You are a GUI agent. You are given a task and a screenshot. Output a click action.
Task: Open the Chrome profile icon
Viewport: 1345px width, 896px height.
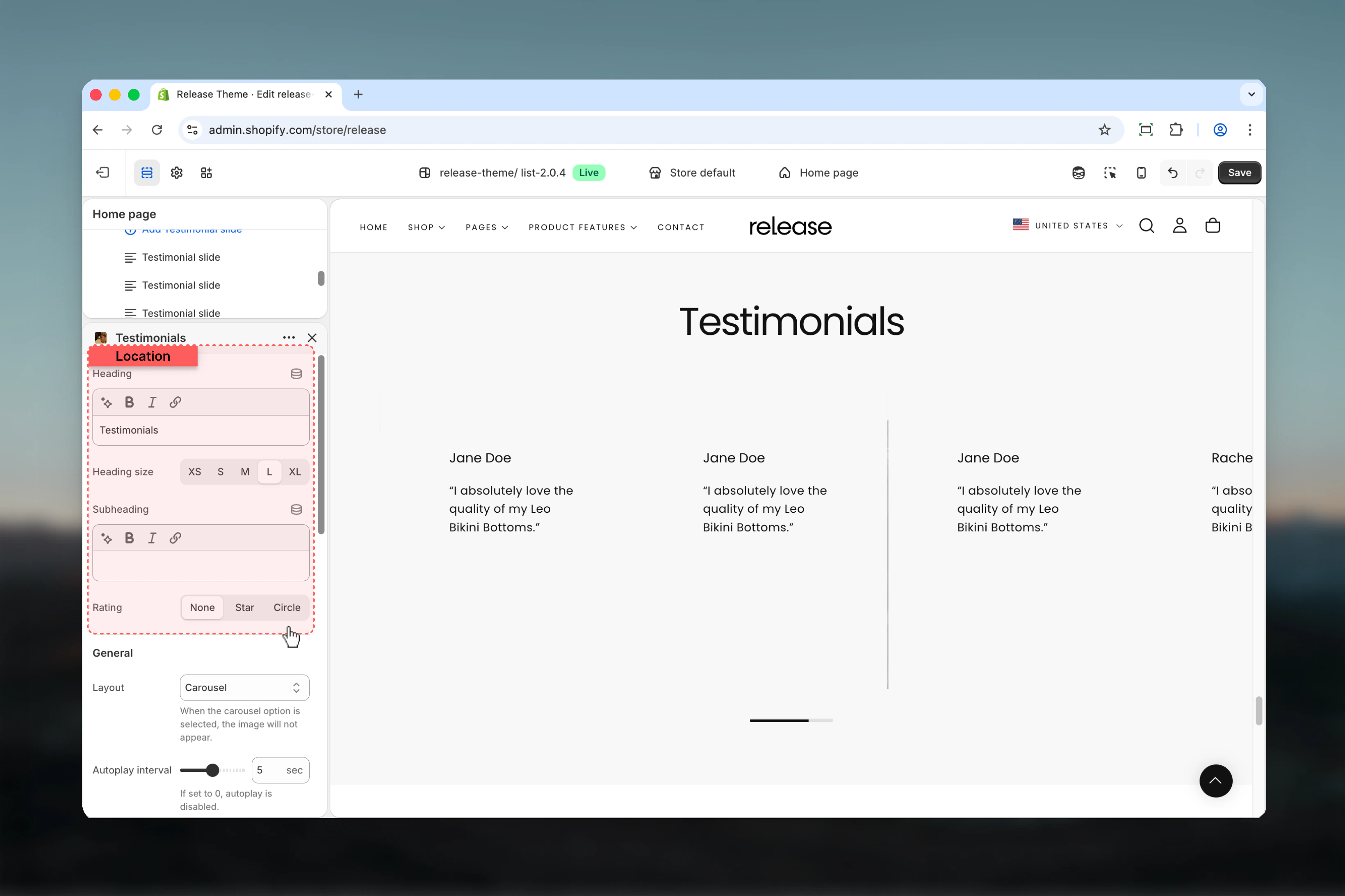tap(1220, 130)
